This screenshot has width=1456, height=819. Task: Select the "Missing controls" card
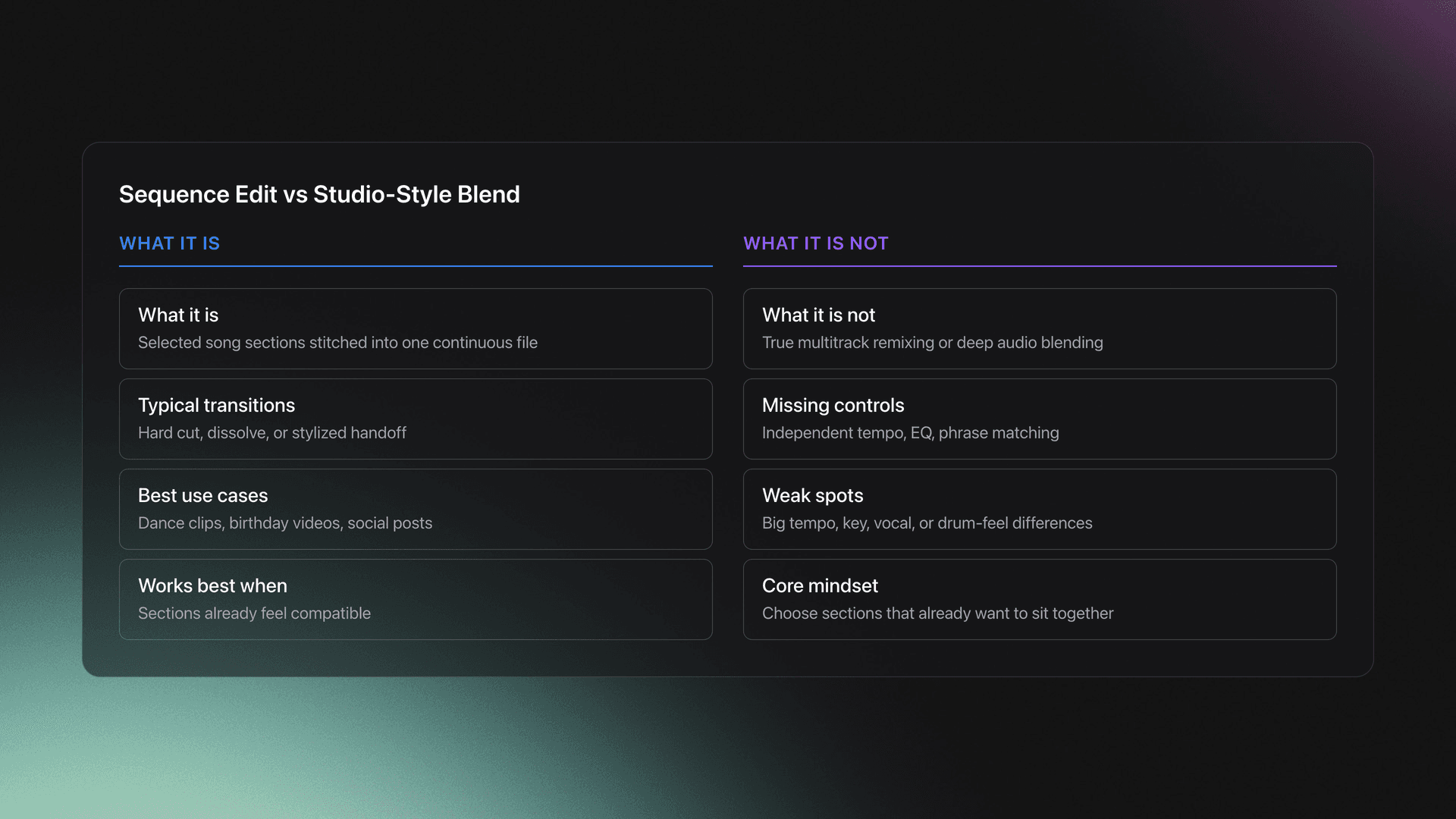[1040, 419]
